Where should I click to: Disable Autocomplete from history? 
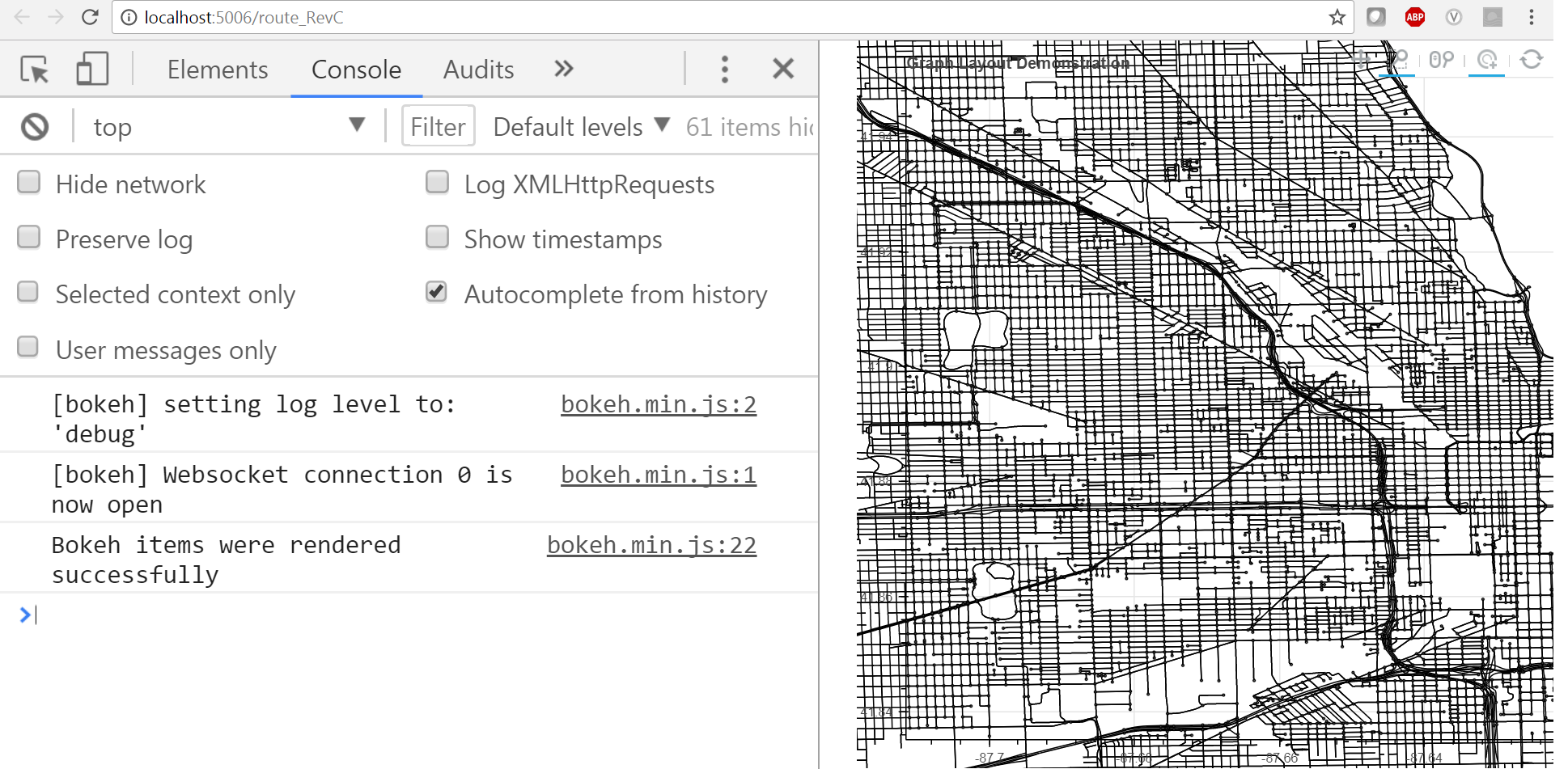pyautogui.click(x=437, y=292)
